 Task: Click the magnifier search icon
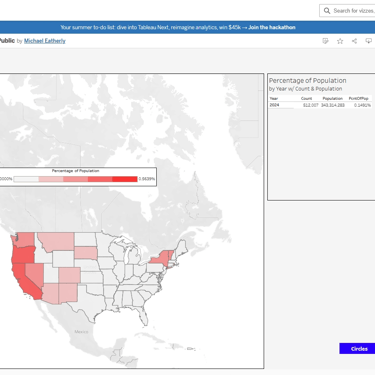(327, 11)
